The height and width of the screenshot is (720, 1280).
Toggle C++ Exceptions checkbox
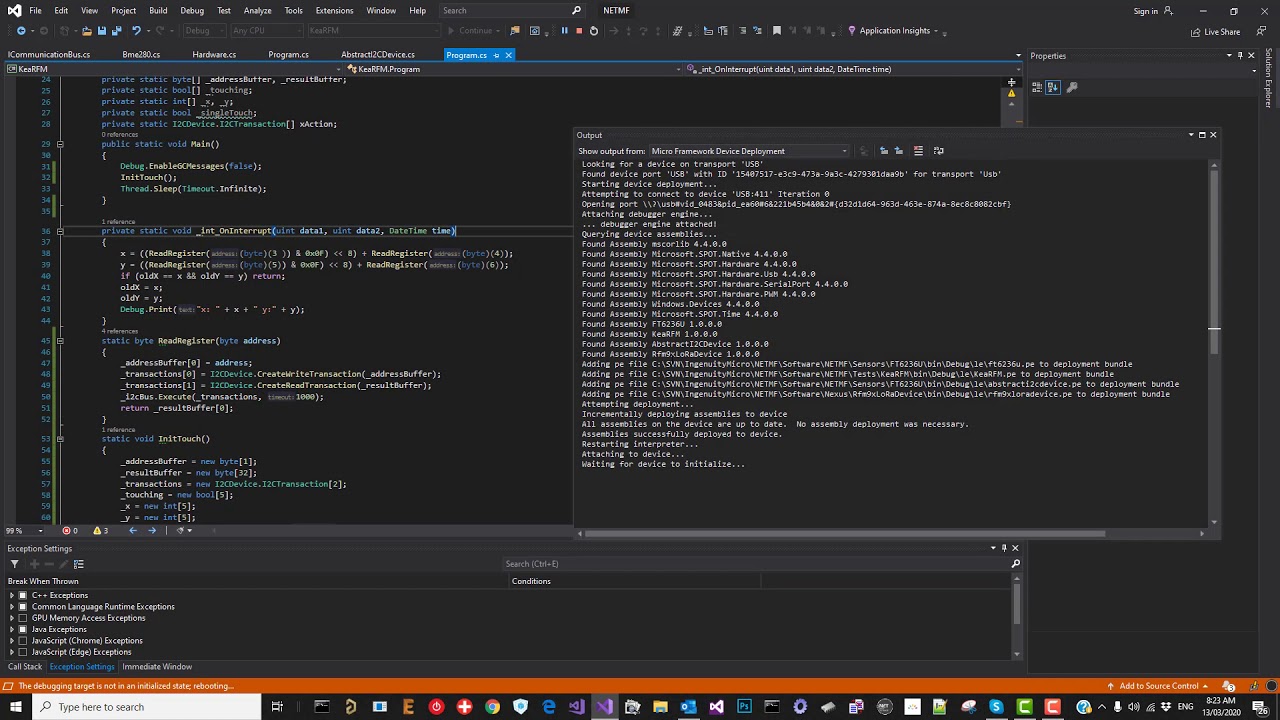[x=23, y=595]
